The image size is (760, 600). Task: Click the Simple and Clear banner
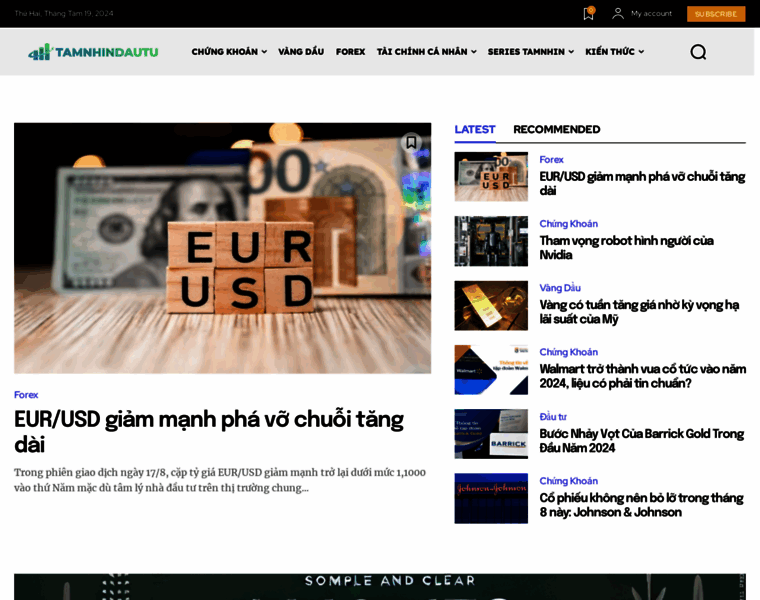pyautogui.click(x=380, y=586)
